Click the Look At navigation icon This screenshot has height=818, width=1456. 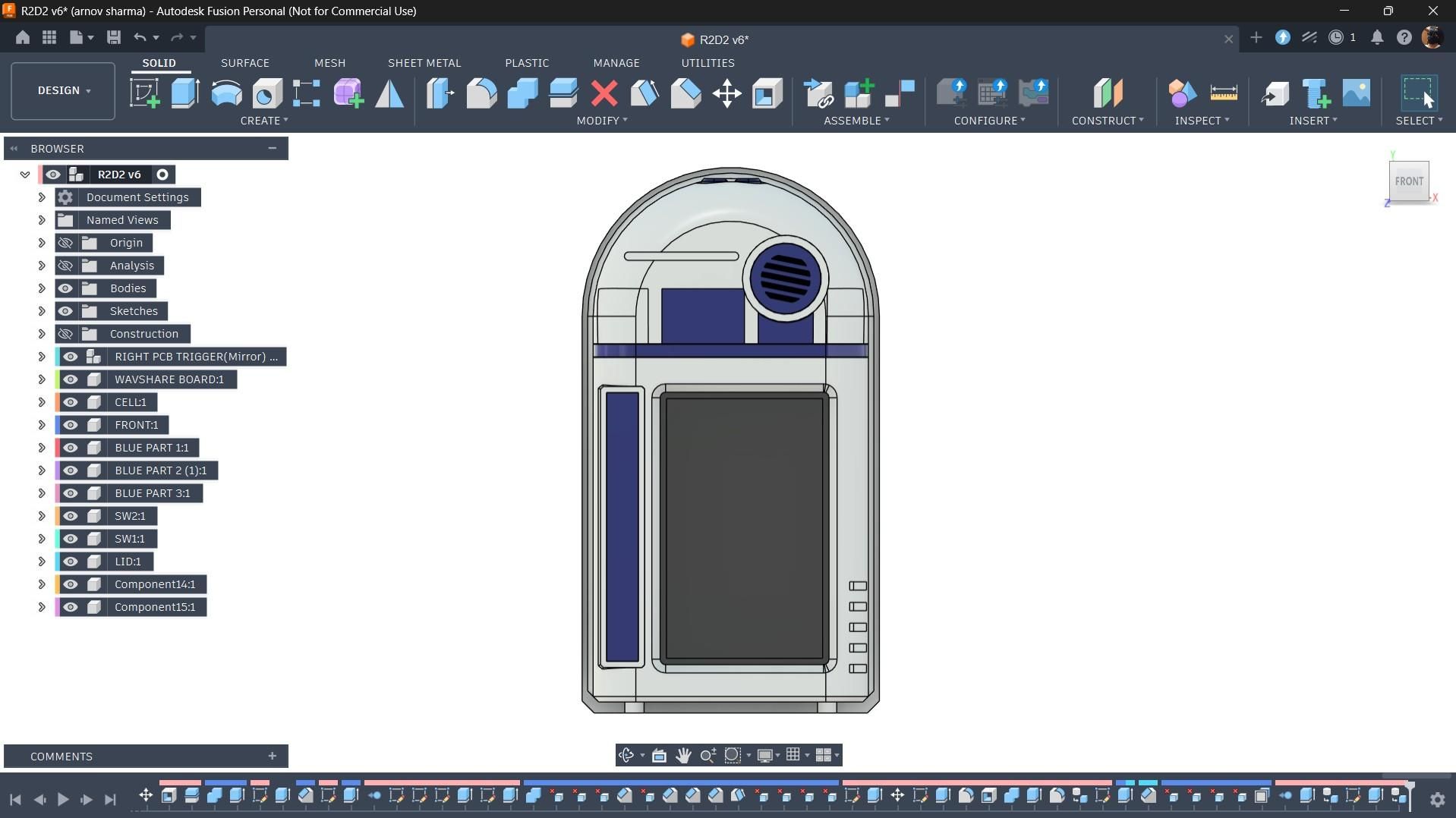tap(658, 755)
